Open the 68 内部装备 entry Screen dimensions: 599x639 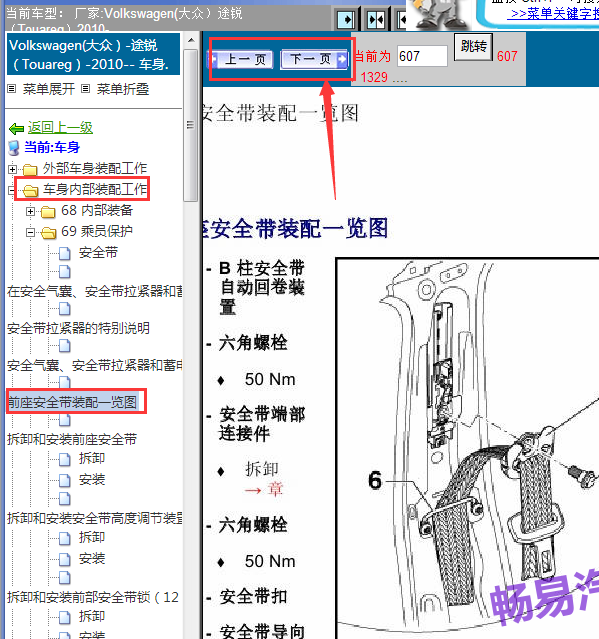point(97,210)
